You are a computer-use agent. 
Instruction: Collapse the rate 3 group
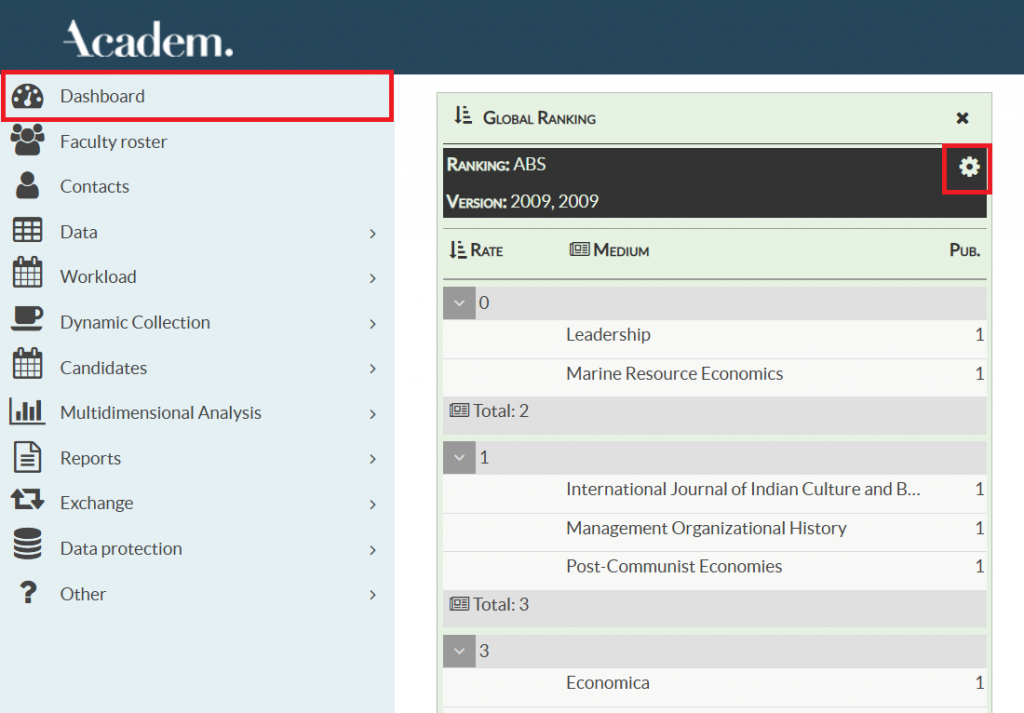[x=459, y=651]
